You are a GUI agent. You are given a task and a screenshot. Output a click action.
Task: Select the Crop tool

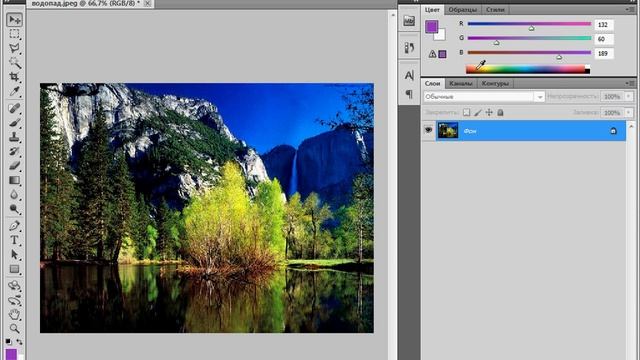click(14, 77)
